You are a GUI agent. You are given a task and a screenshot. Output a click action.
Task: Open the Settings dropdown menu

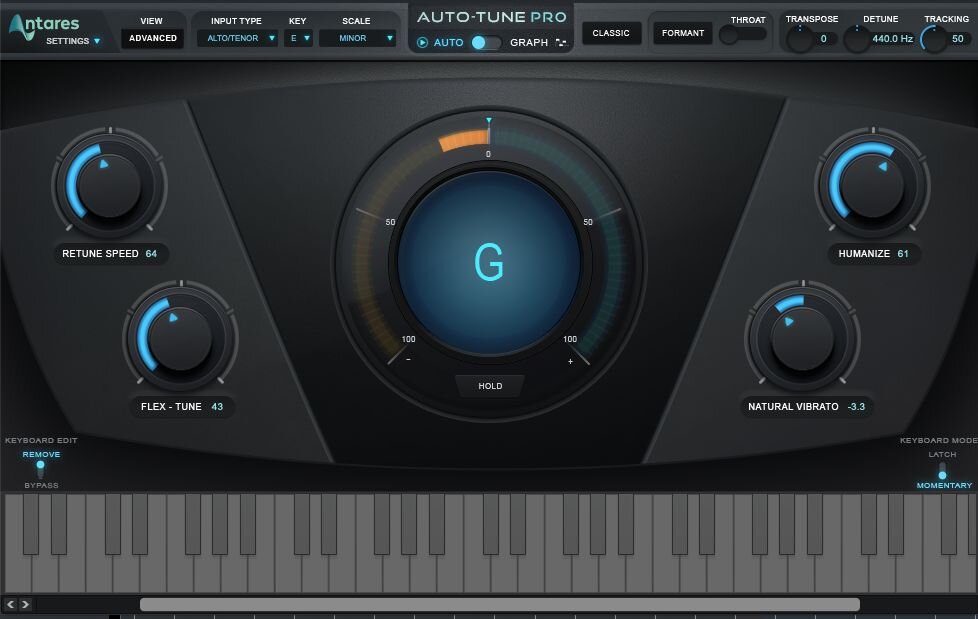73,41
